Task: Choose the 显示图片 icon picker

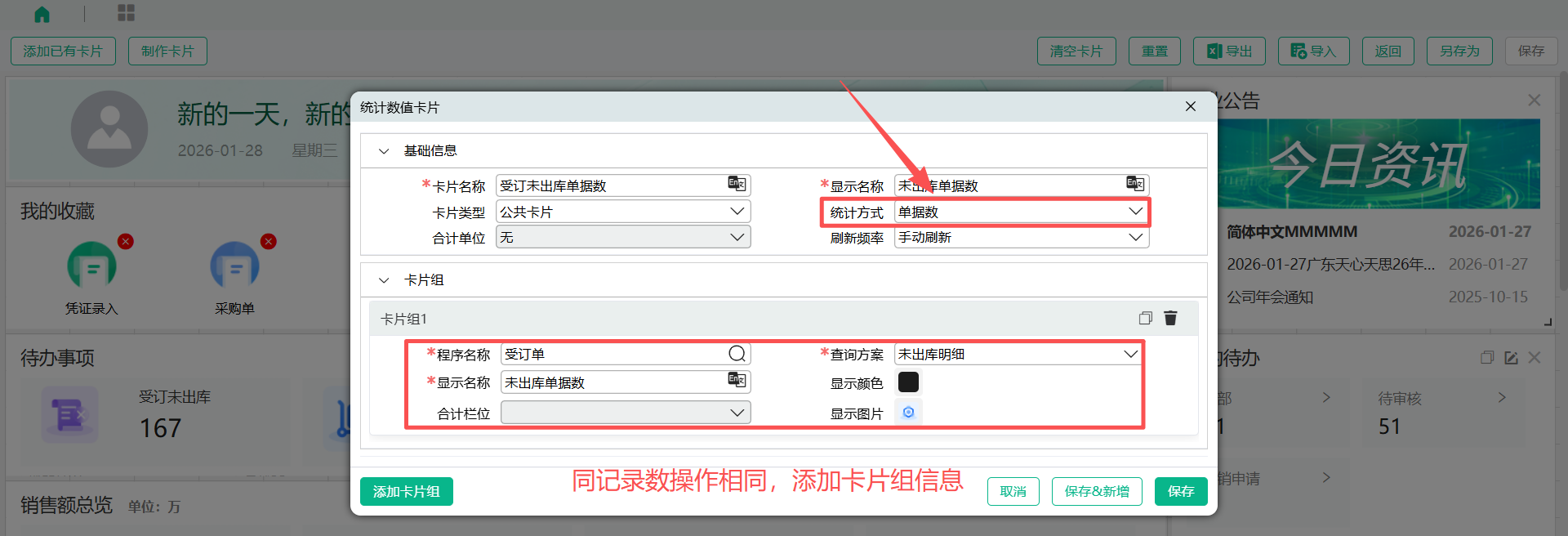Action: pyautogui.click(x=908, y=413)
